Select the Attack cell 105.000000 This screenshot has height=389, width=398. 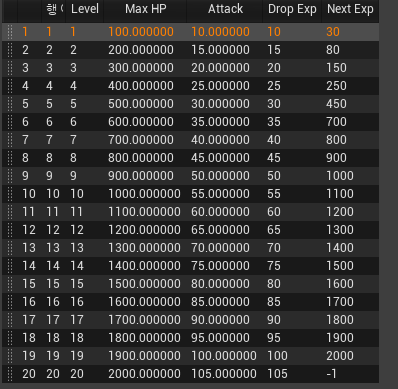224,374
